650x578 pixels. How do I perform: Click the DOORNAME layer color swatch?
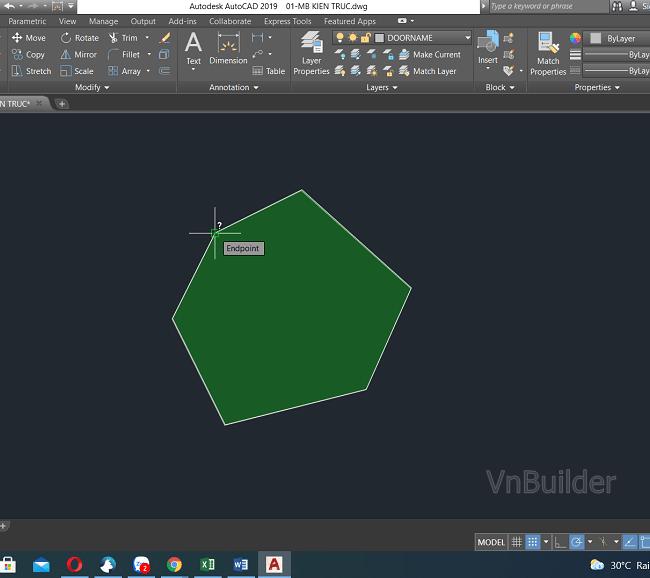(379, 38)
